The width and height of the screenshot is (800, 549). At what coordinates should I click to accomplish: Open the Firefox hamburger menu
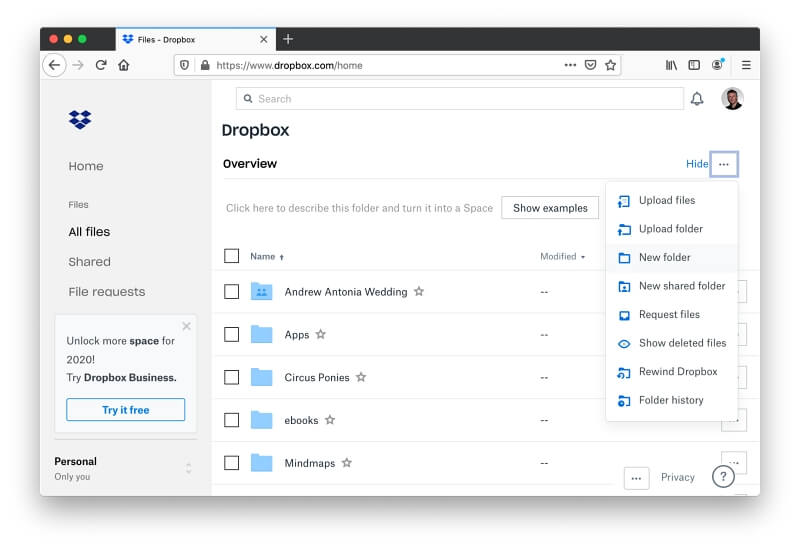(x=746, y=65)
